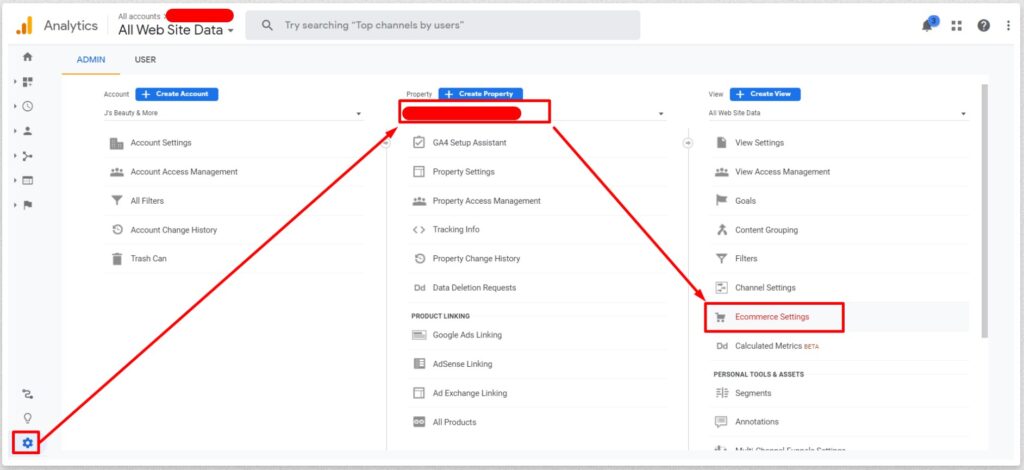Open the notifications bell icon
This screenshot has width=1024, height=470.
click(927, 26)
